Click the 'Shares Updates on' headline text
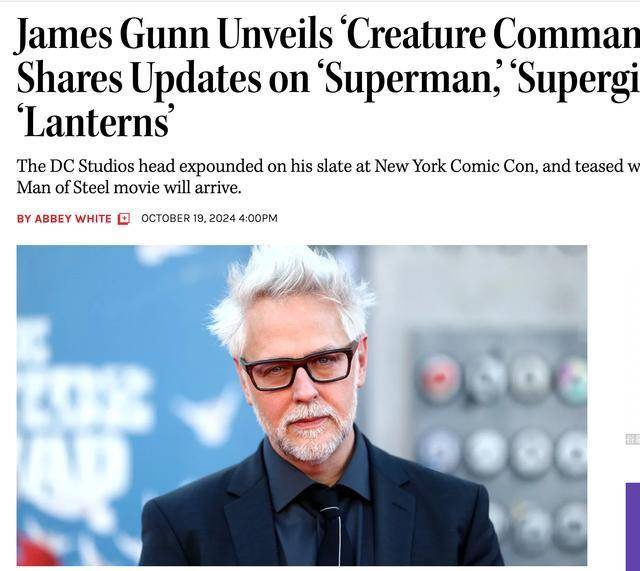The image size is (640, 571). pos(163,78)
